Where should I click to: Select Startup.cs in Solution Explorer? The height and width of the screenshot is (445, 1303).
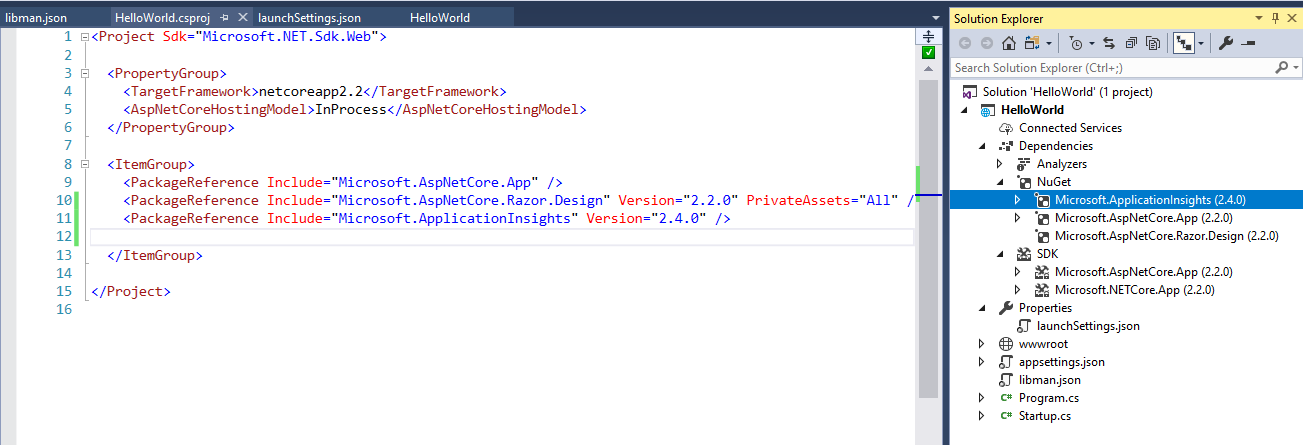pos(1044,416)
